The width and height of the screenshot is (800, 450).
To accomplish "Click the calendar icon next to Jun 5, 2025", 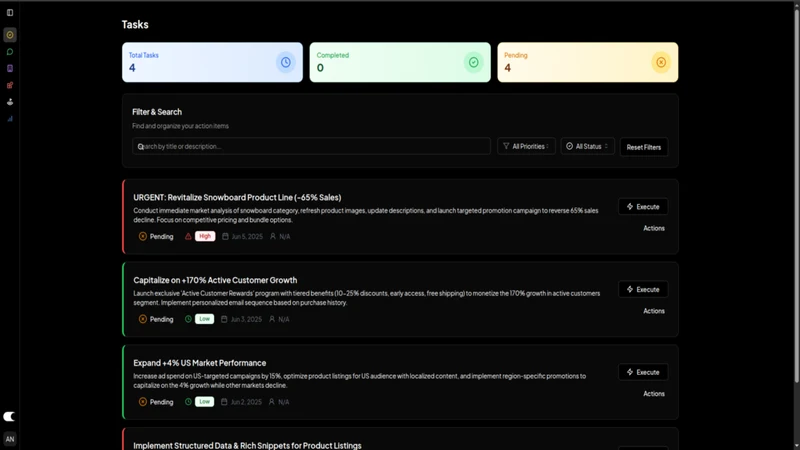I will tap(225, 236).
